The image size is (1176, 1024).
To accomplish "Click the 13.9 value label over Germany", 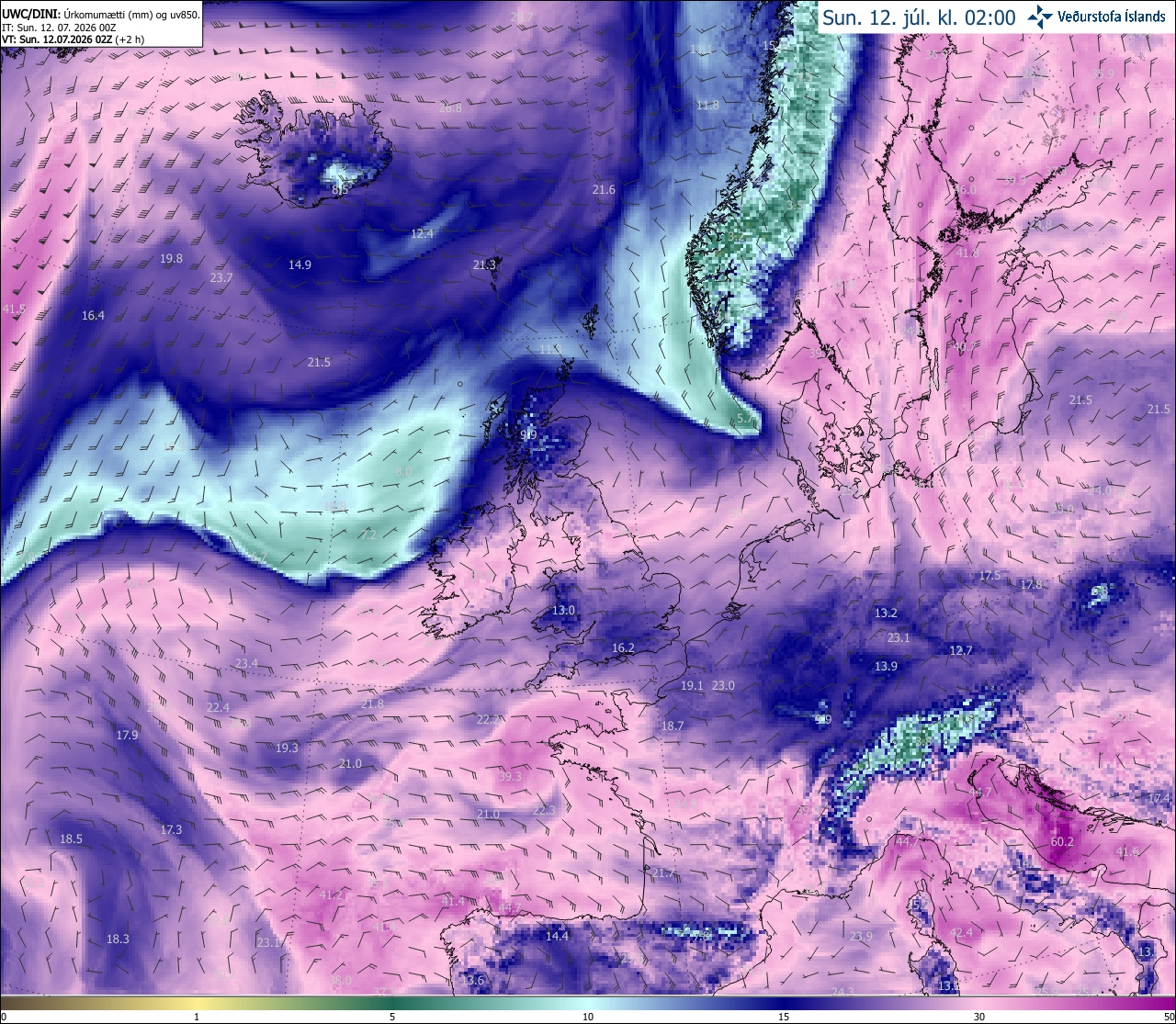I will tap(886, 666).
